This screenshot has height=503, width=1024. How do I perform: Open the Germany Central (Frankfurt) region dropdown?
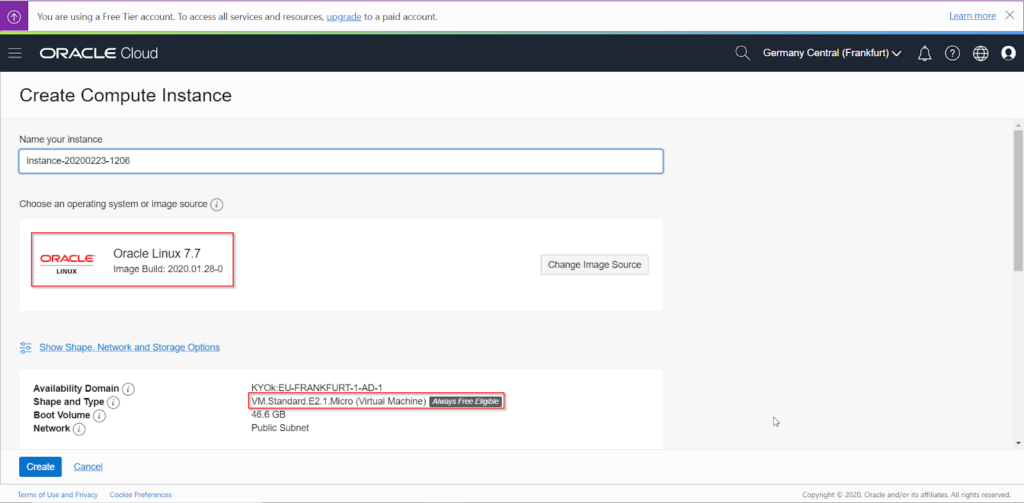pyautogui.click(x=832, y=53)
